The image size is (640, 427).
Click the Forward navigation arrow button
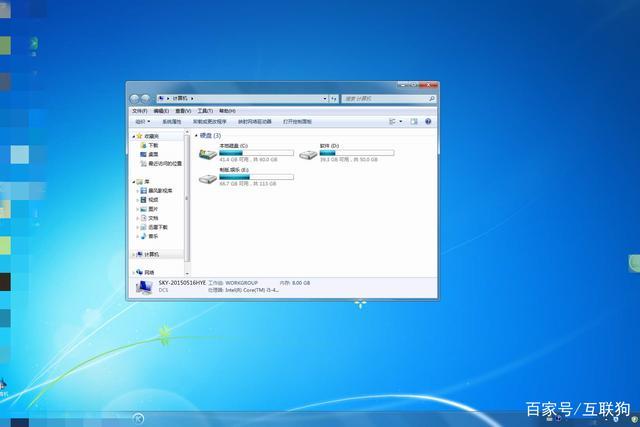(x=147, y=98)
